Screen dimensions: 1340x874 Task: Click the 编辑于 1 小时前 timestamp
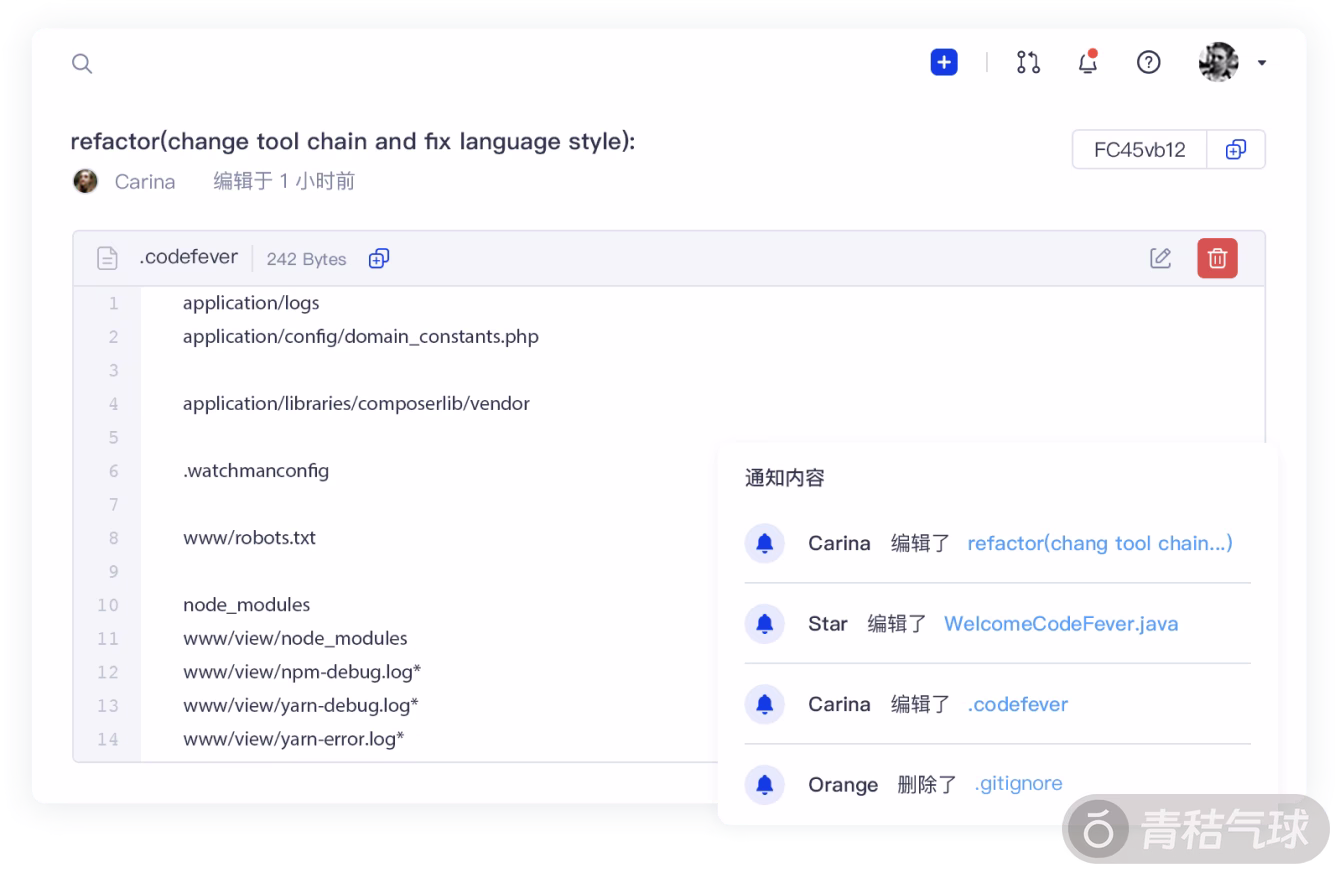click(284, 181)
